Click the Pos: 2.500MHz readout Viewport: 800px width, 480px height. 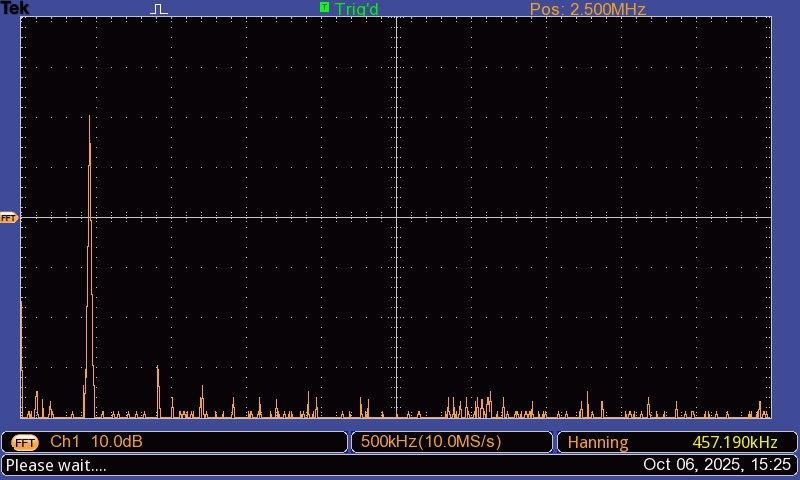pos(587,9)
